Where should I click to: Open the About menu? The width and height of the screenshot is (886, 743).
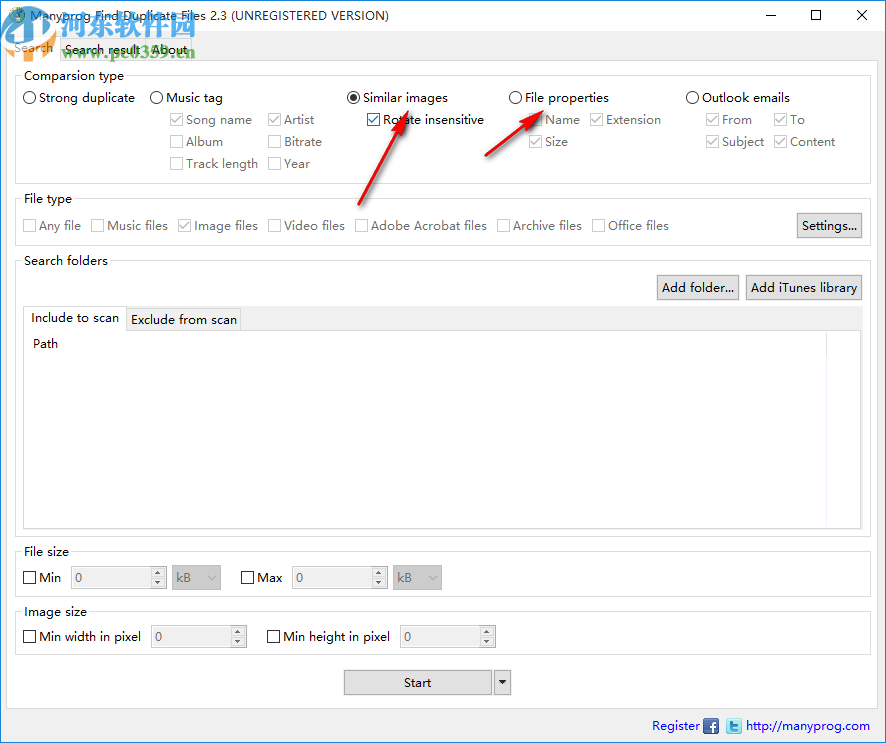(x=169, y=49)
